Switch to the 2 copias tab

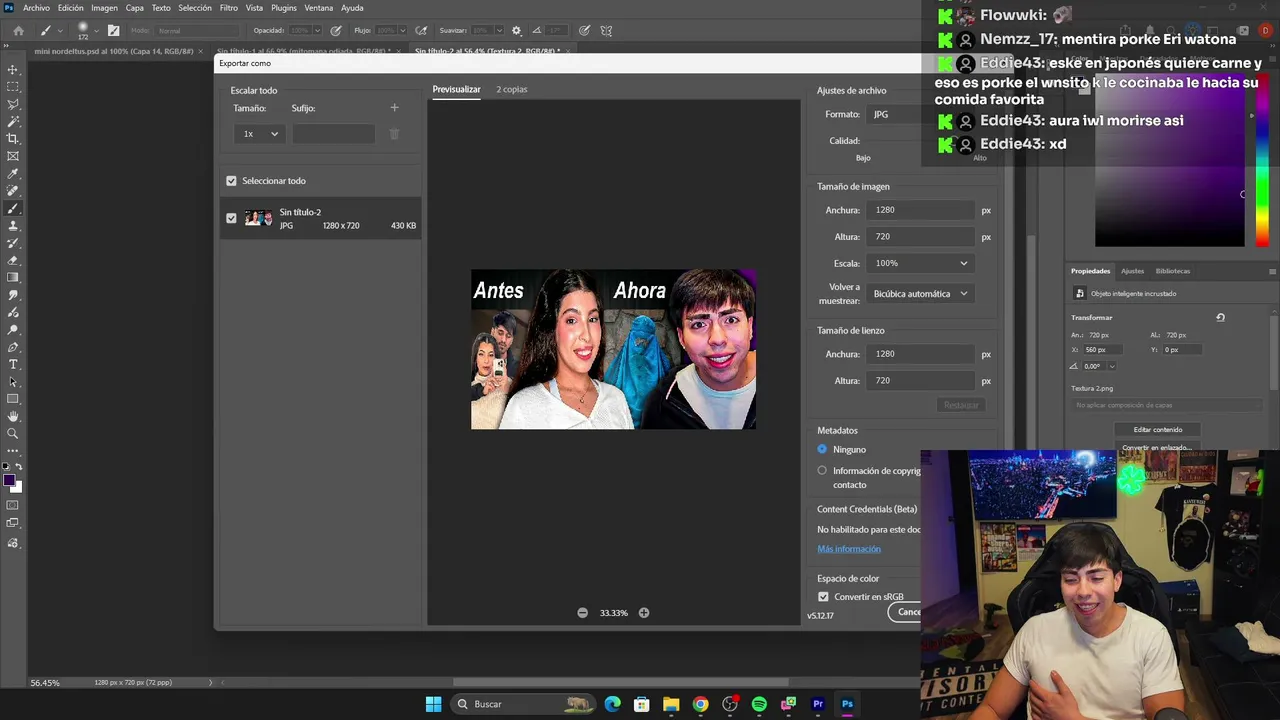512,89
